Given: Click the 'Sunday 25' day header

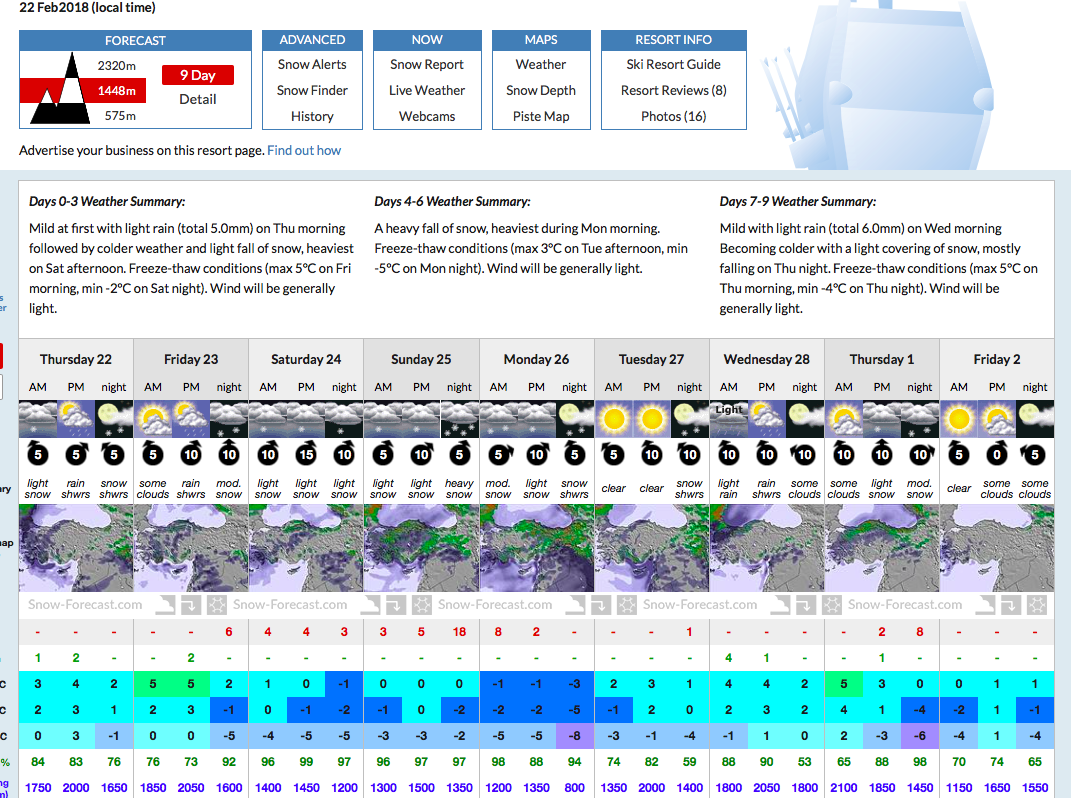Looking at the screenshot, I should [x=421, y=359].
